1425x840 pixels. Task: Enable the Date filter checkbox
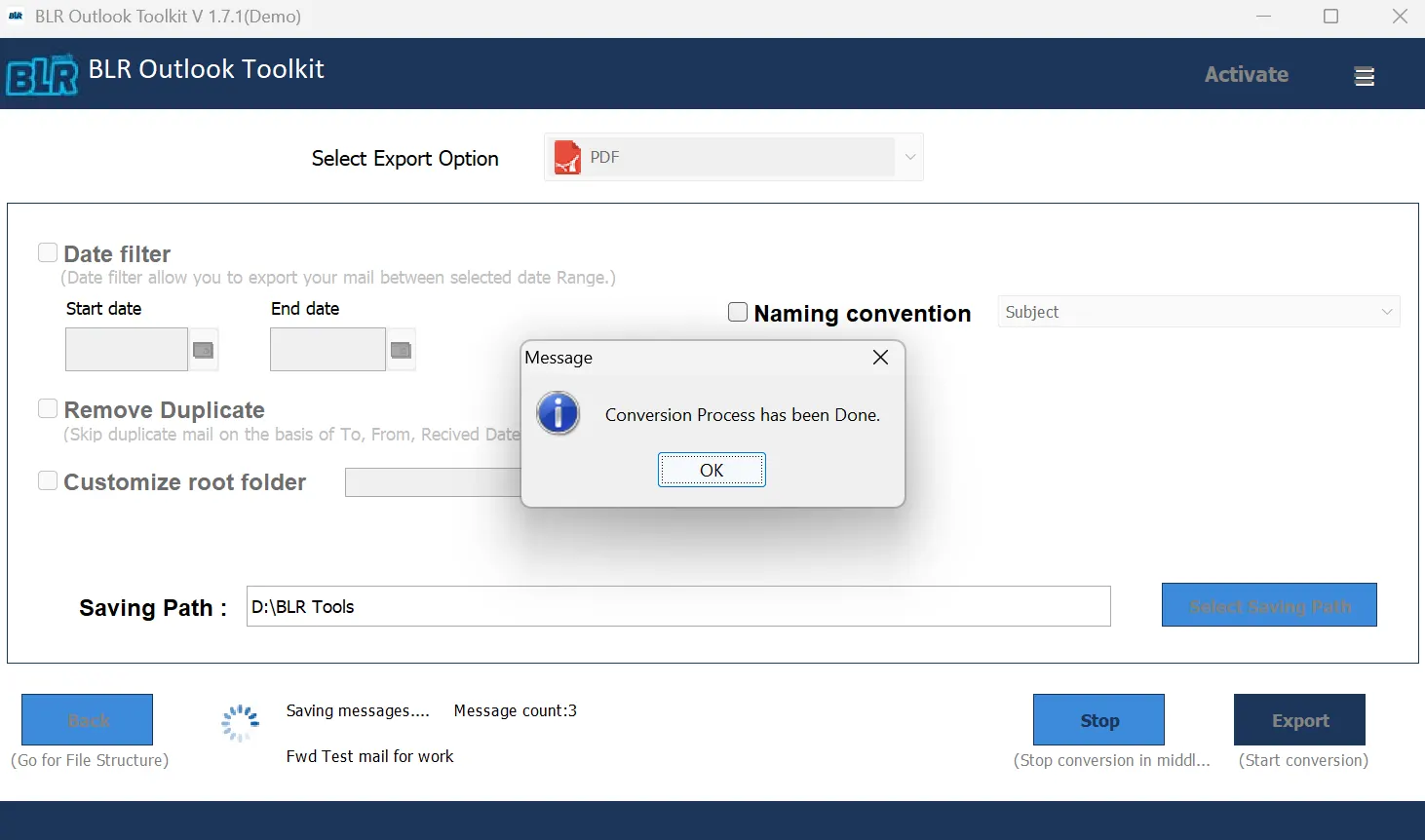(x=48, y=253)
